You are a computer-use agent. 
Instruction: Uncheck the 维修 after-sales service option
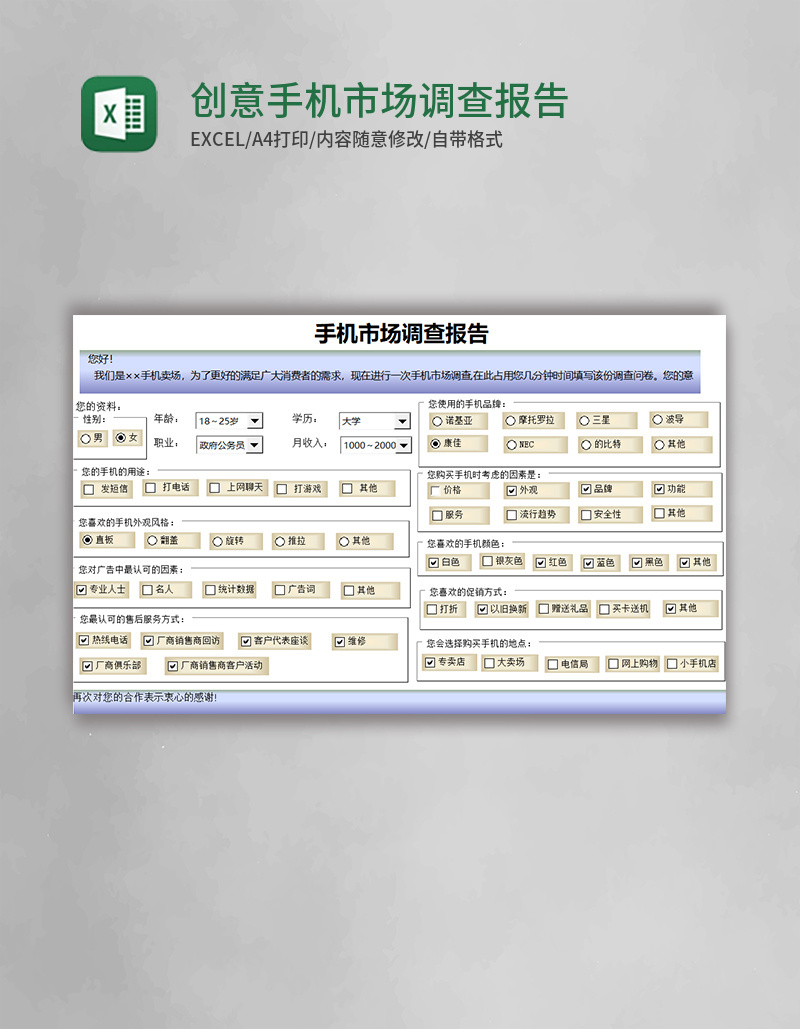(339, 640)
